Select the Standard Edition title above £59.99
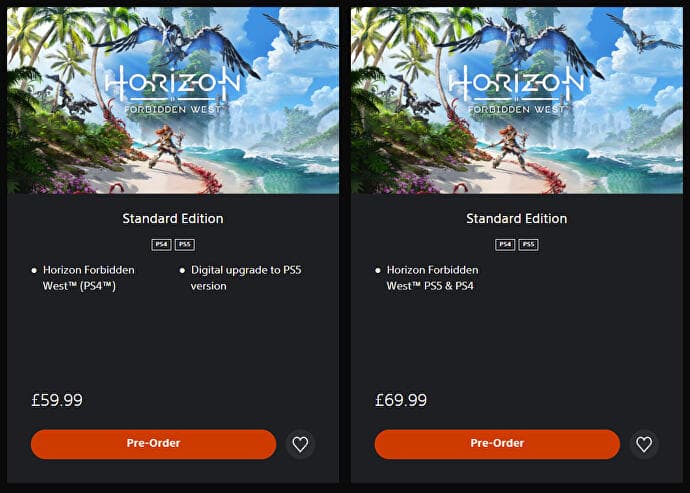The height and width of the screenshot is (493, 690). click(173, 218)
